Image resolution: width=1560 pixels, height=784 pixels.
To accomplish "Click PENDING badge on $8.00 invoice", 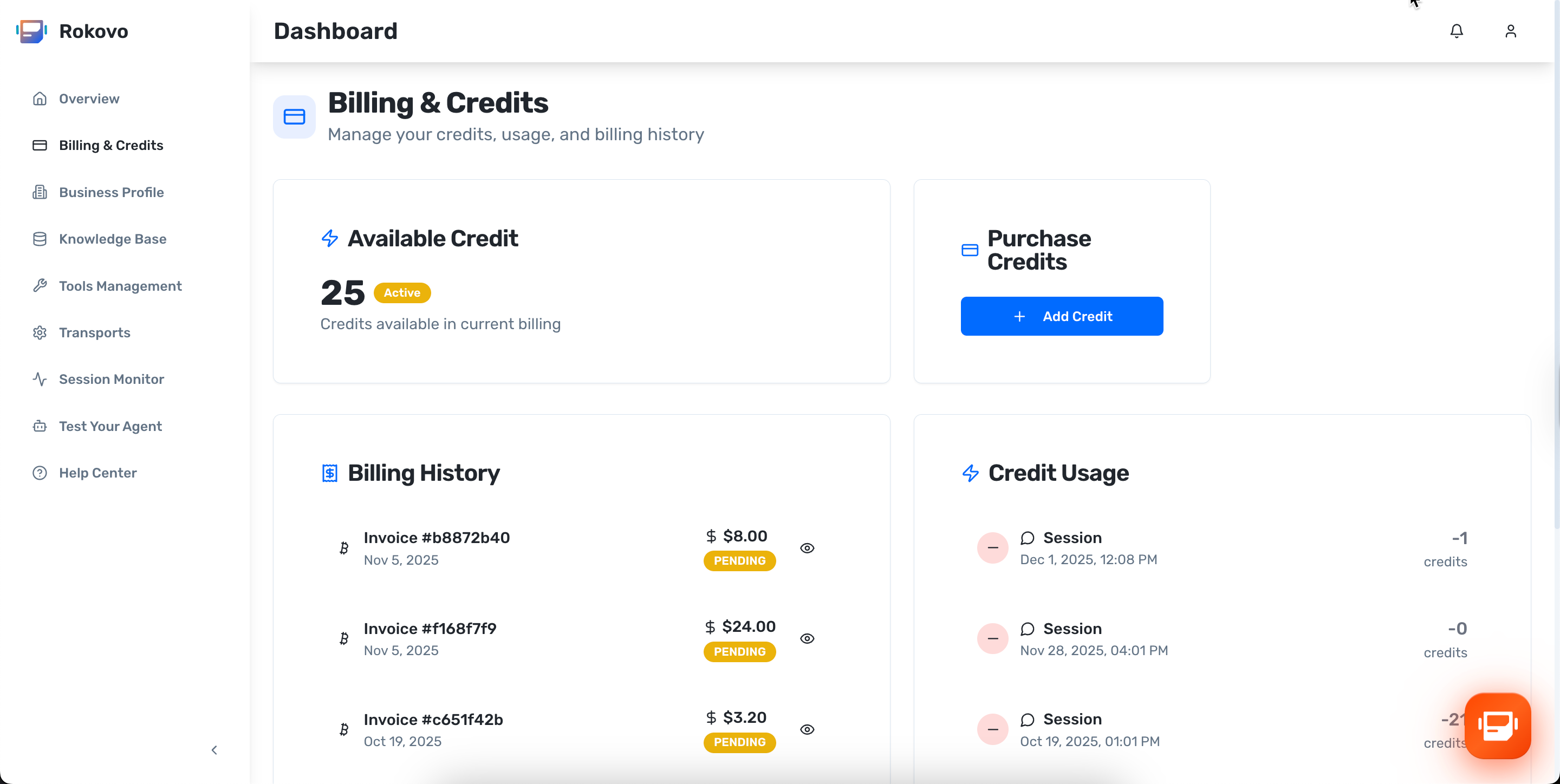I will pyautogui.click(x=739, y=560).
